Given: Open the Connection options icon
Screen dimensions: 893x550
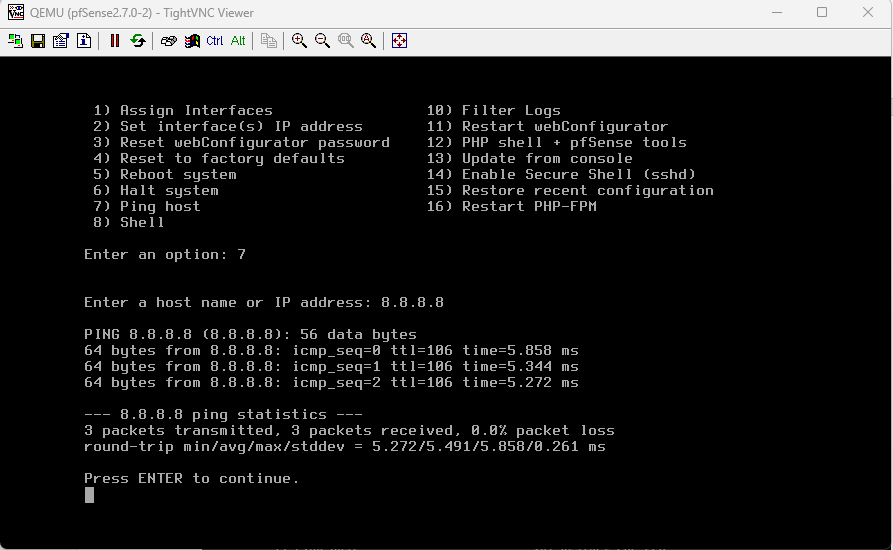Looking at the screenshot, I should click(61, 40).
